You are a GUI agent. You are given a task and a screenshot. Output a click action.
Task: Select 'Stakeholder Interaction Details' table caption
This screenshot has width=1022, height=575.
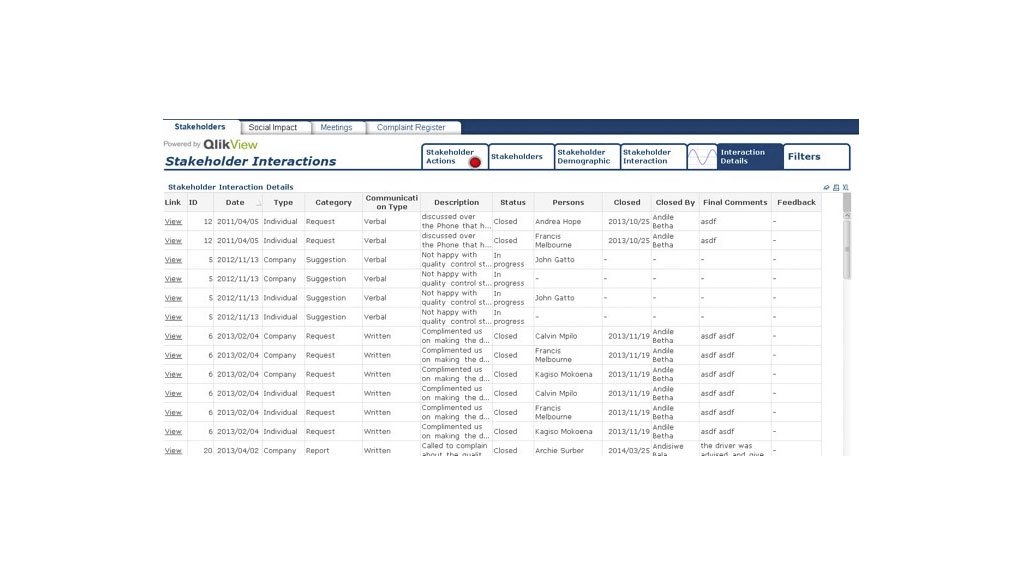[x=231, y=187]
